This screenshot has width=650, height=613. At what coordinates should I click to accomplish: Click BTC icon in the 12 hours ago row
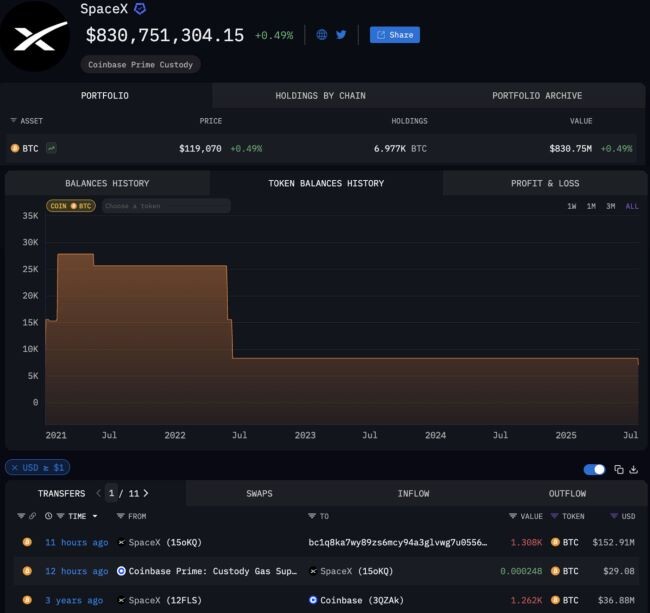click(27, 571)
